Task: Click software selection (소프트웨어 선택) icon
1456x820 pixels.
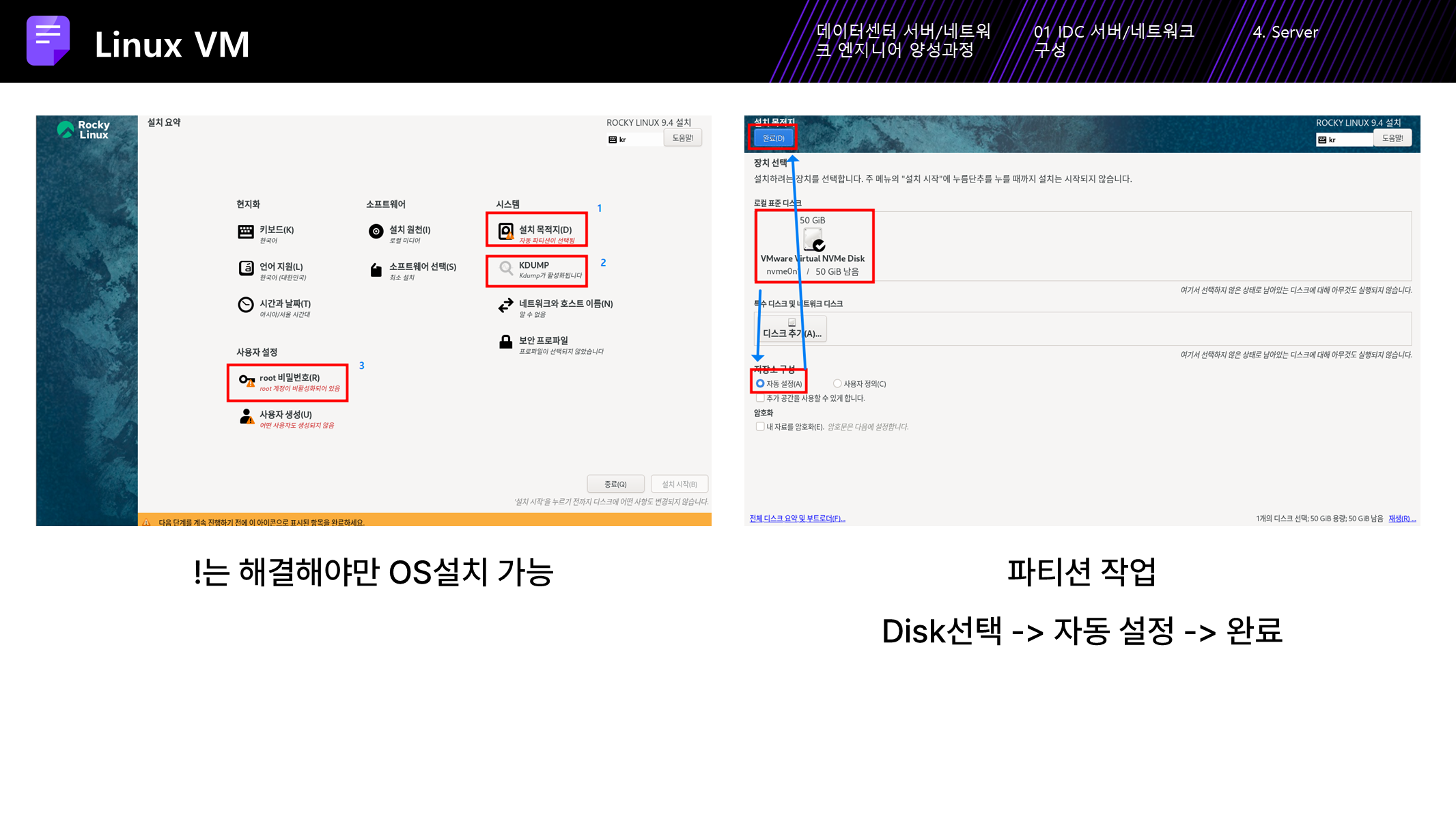Action: [x=376, y=270]
